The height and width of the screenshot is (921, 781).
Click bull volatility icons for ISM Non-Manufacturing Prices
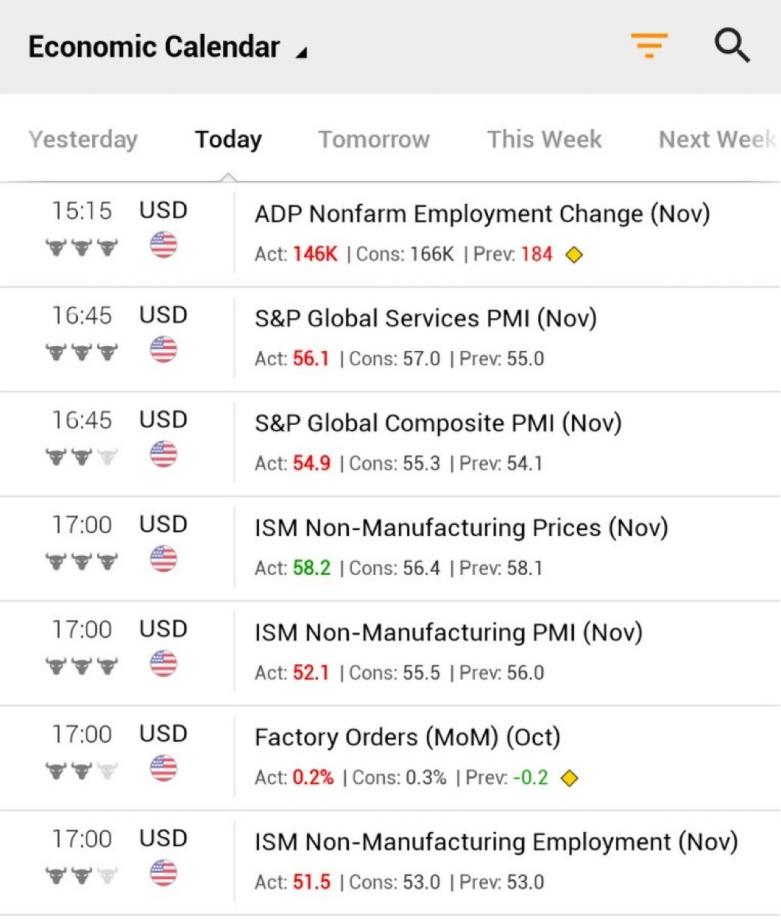click(x=82, y=559)
